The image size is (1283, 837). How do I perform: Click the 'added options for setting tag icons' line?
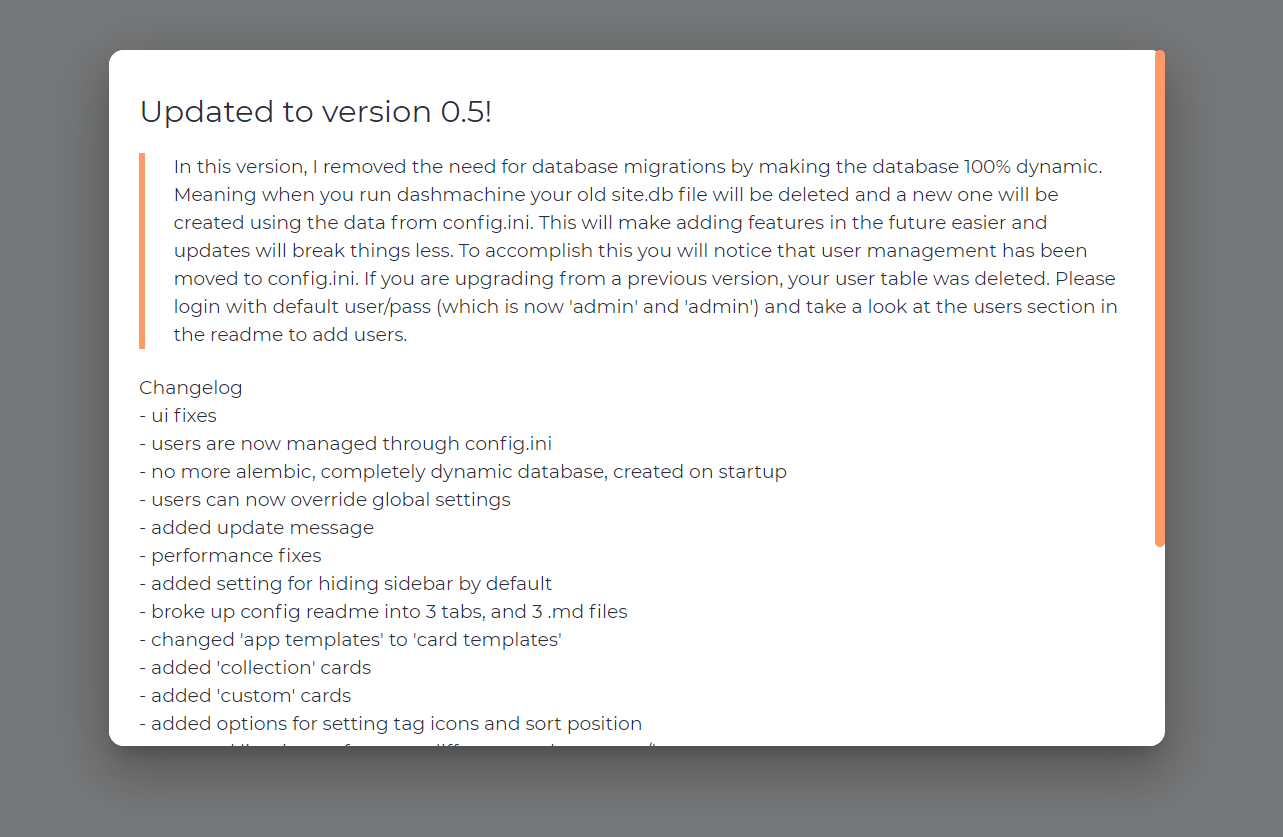(390, 723)
